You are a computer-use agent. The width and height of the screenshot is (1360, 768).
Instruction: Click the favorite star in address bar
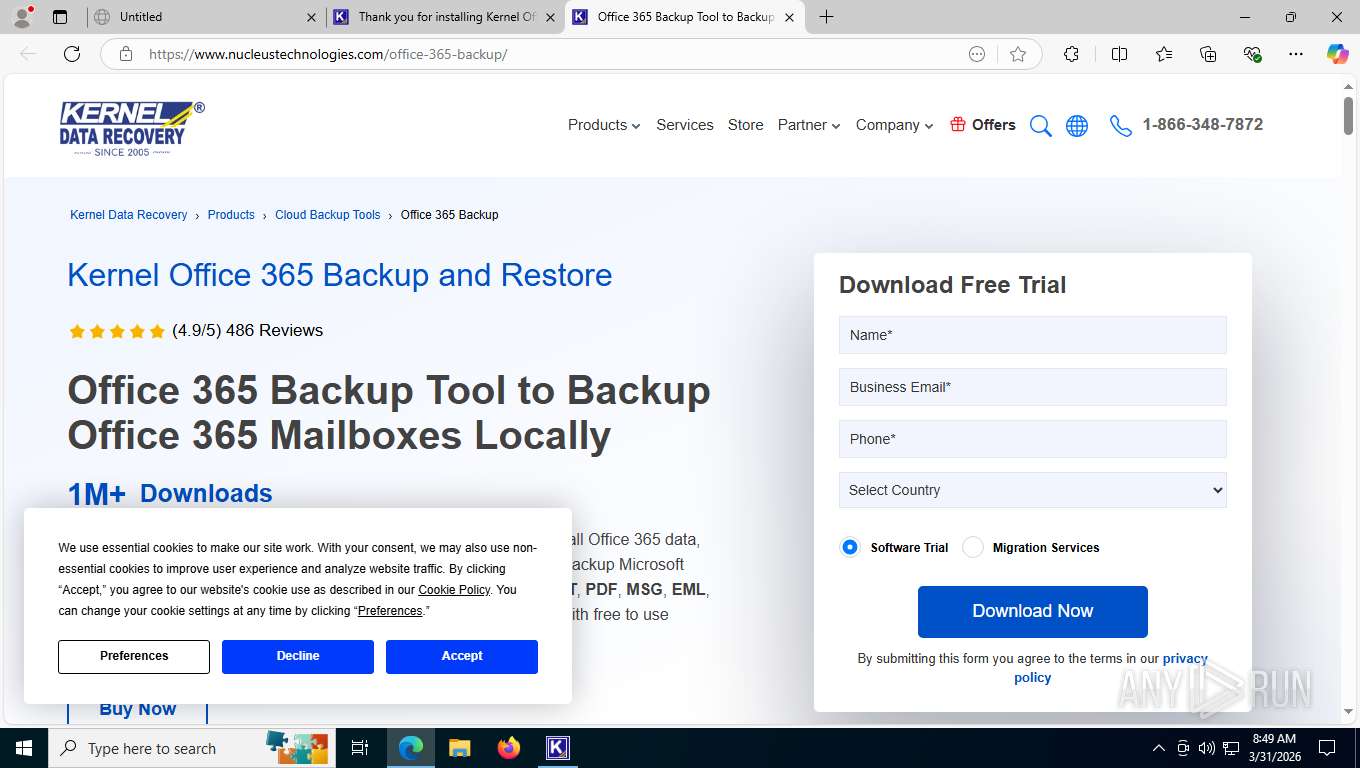[x=1018, y=54]
